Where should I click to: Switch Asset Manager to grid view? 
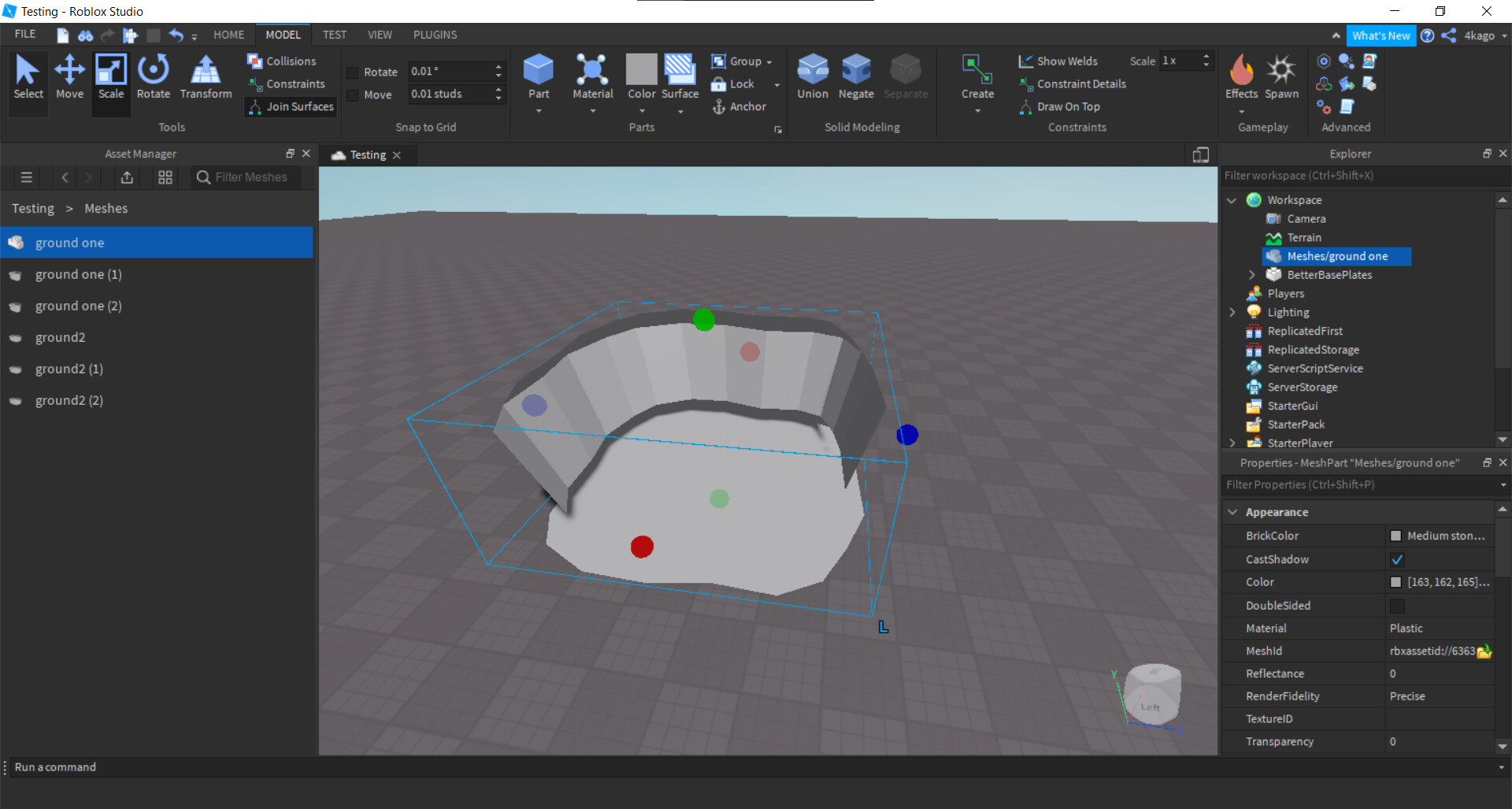tap(165, 177)
